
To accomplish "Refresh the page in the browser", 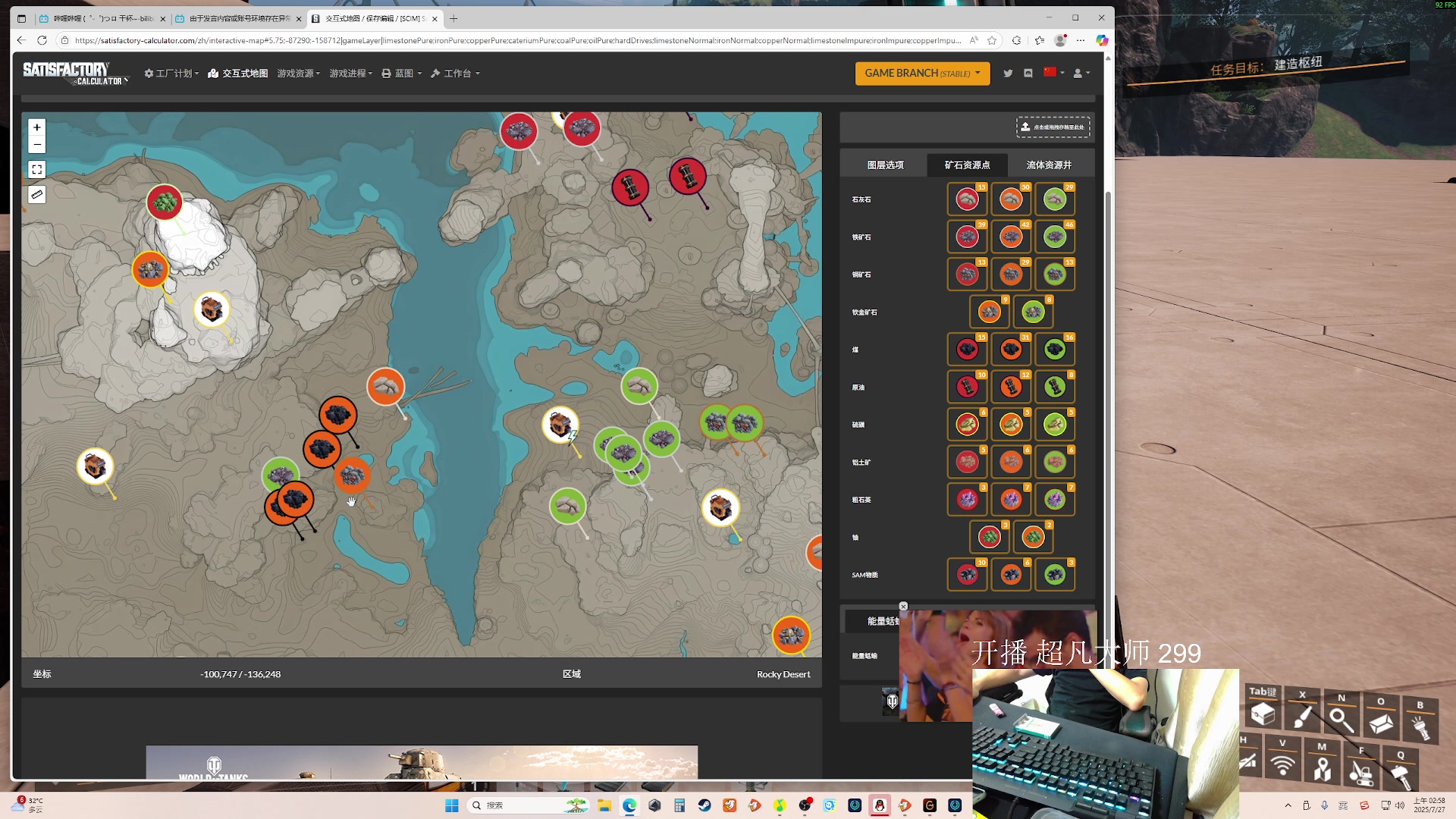I will pos(42,40).
